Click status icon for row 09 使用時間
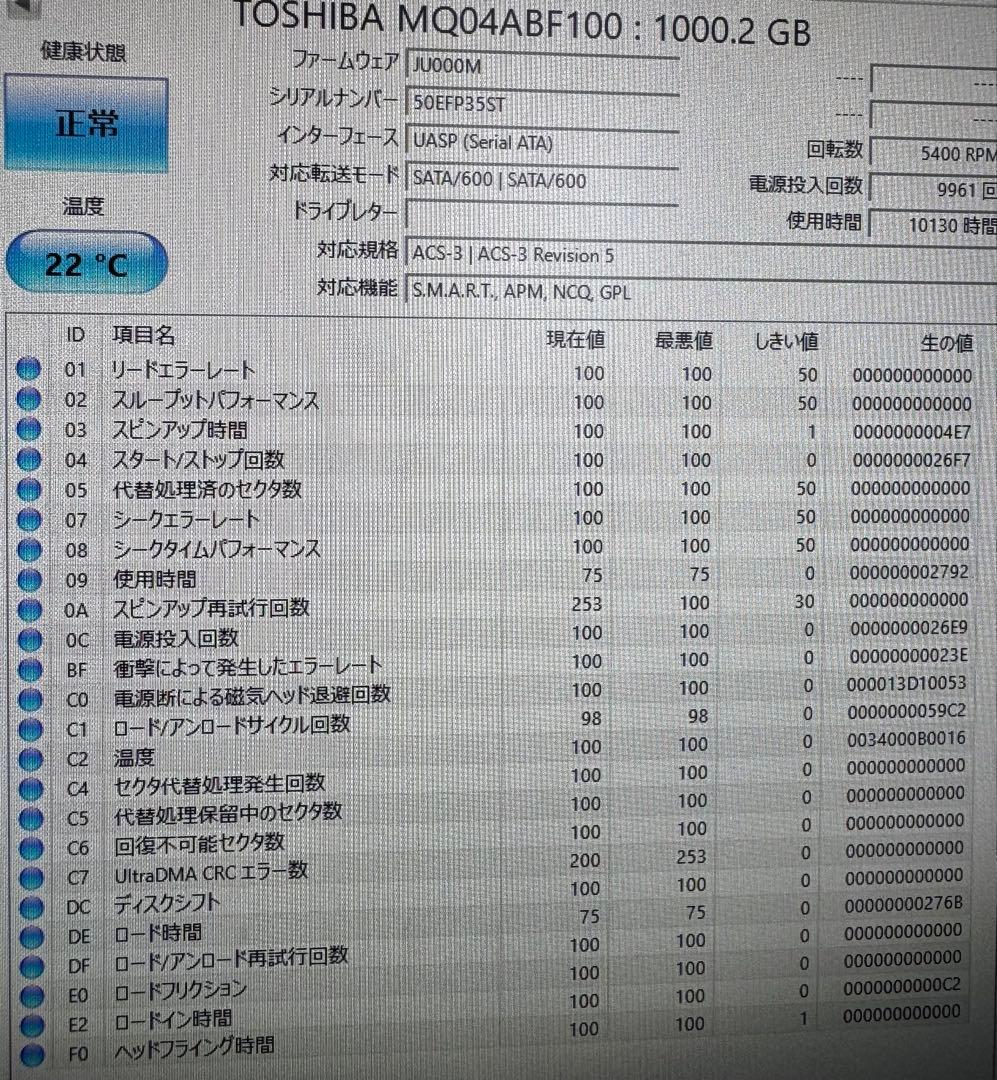The width and height of the screenshot is (997, 1080). click(x=29, y=580)
